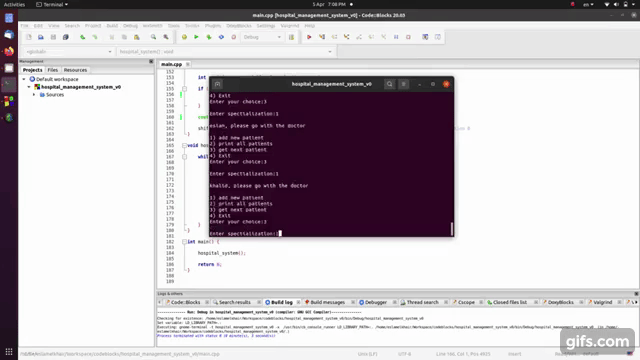Open the Settings menu

[266, 25]
